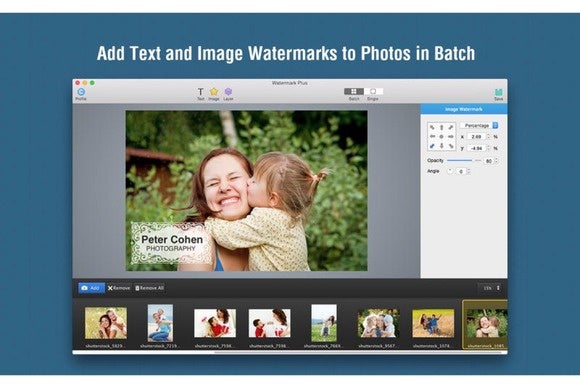Select highlighted last thumbnail mother and toddler

coord(485,325)
